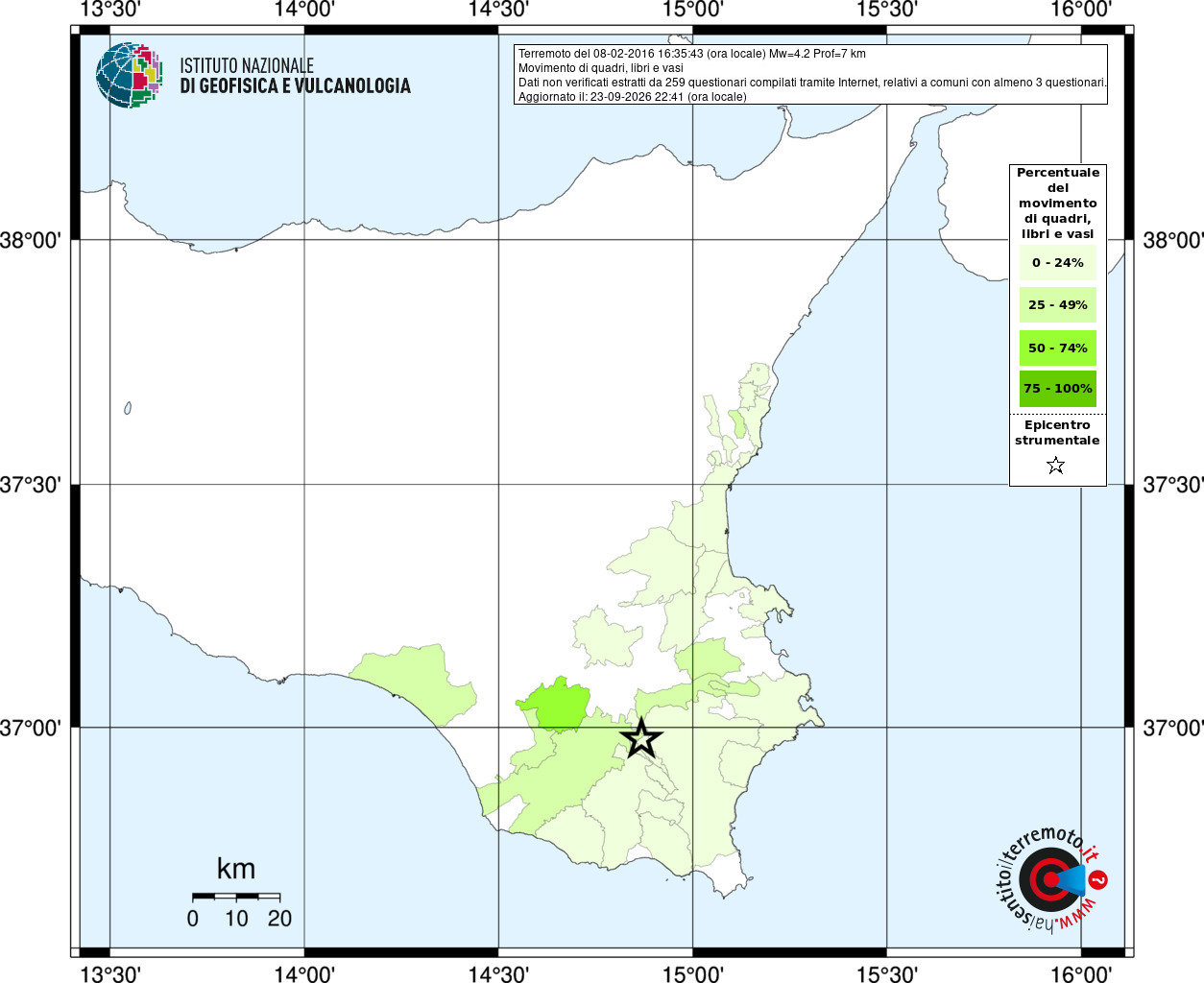
Task: Click the Epicentro strumentale legend label
Action: tap(1057, 433)
